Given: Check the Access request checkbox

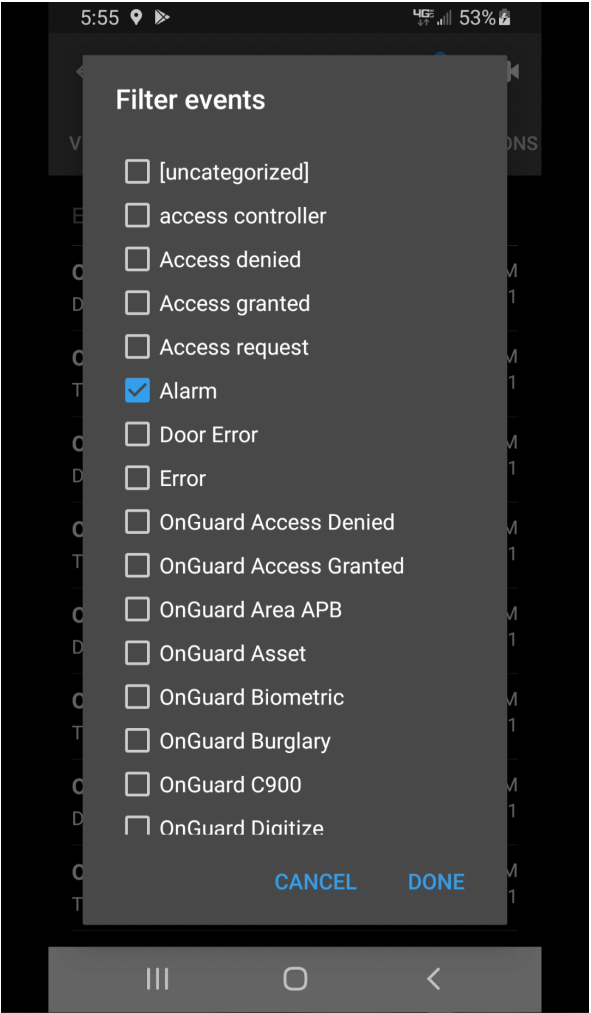Looking at the screenshot, I should pyautogui.click(x=137, y=348).
